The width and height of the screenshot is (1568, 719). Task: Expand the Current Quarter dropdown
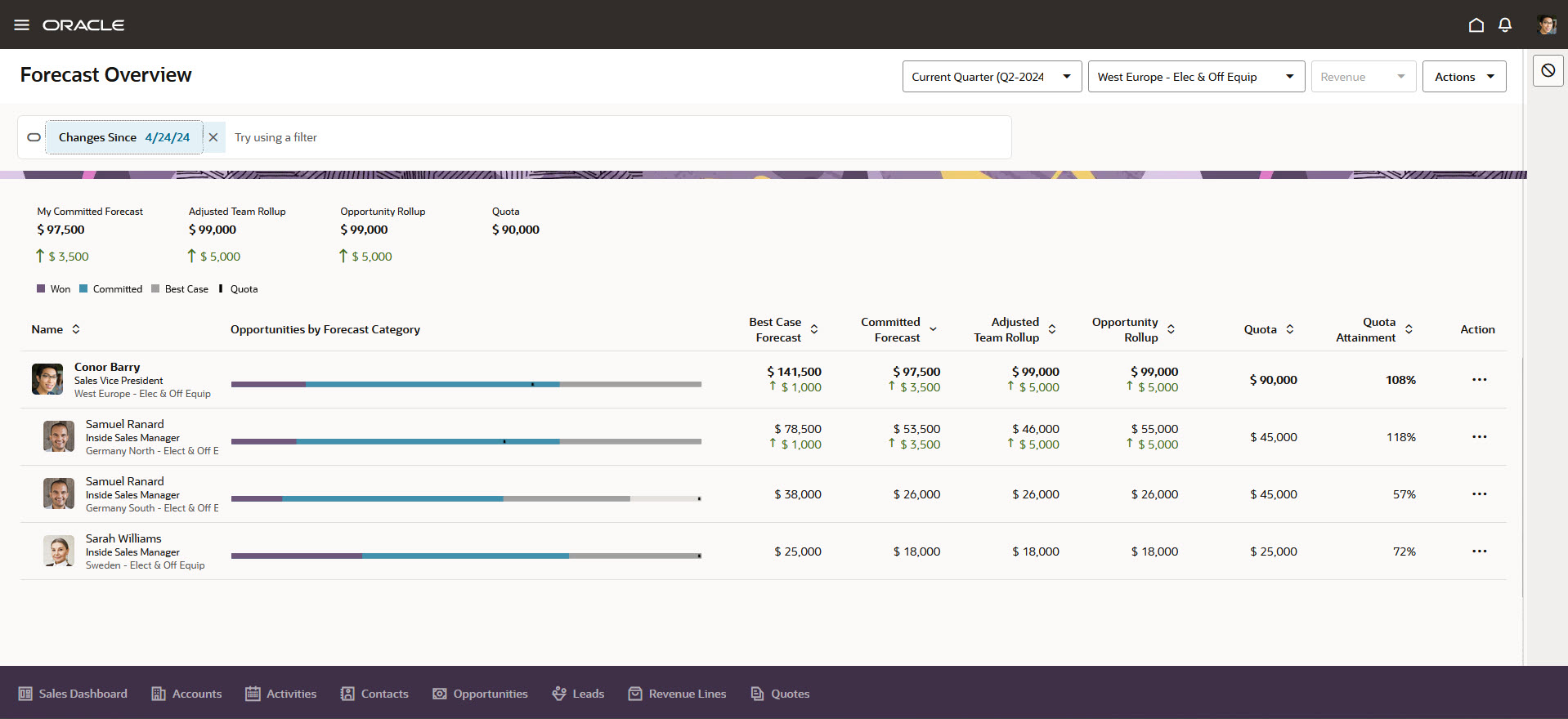pyautogui.click(x=992, y=77)
